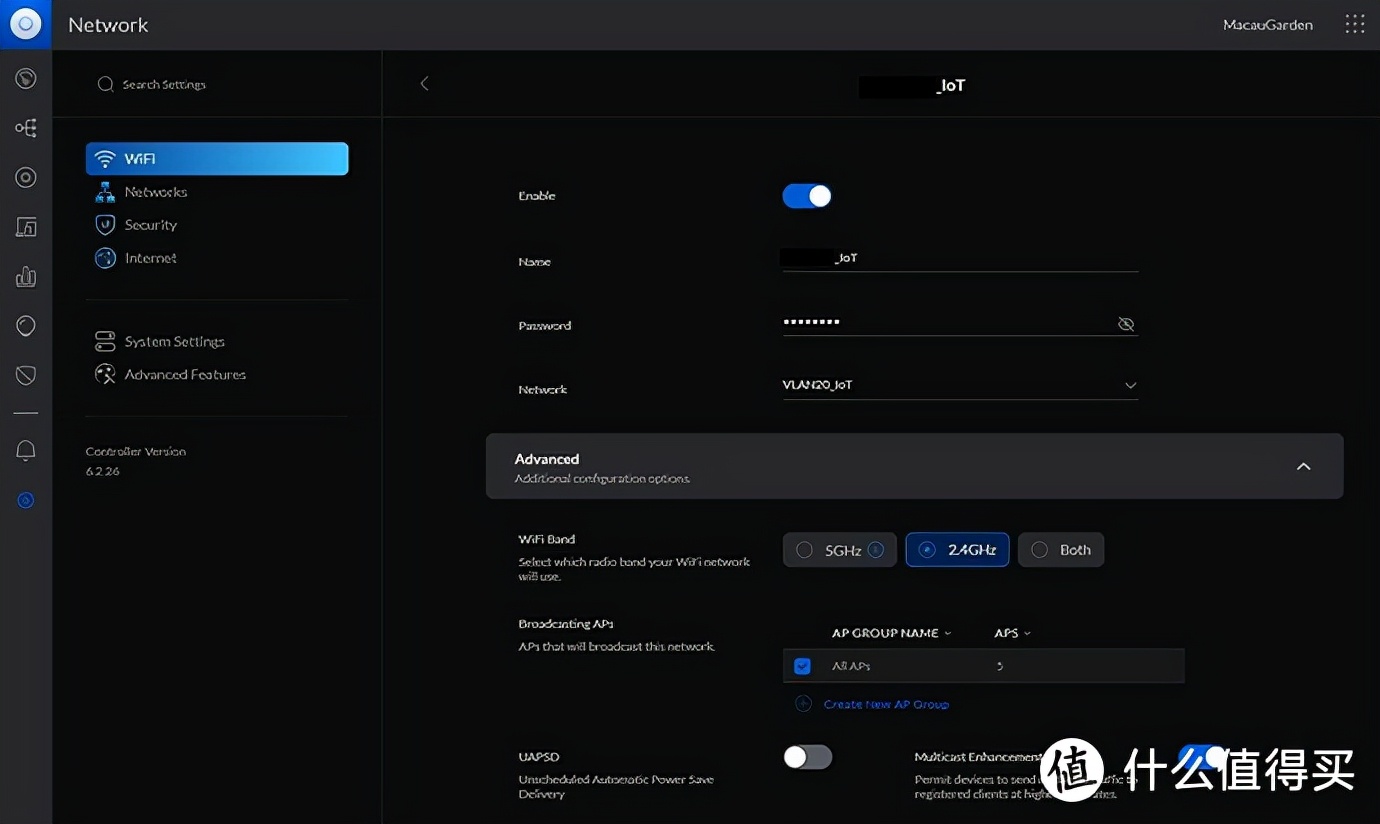Open the Topology sidebar icon
This screenshot has height=824, width=1380.
pos(26,128)
